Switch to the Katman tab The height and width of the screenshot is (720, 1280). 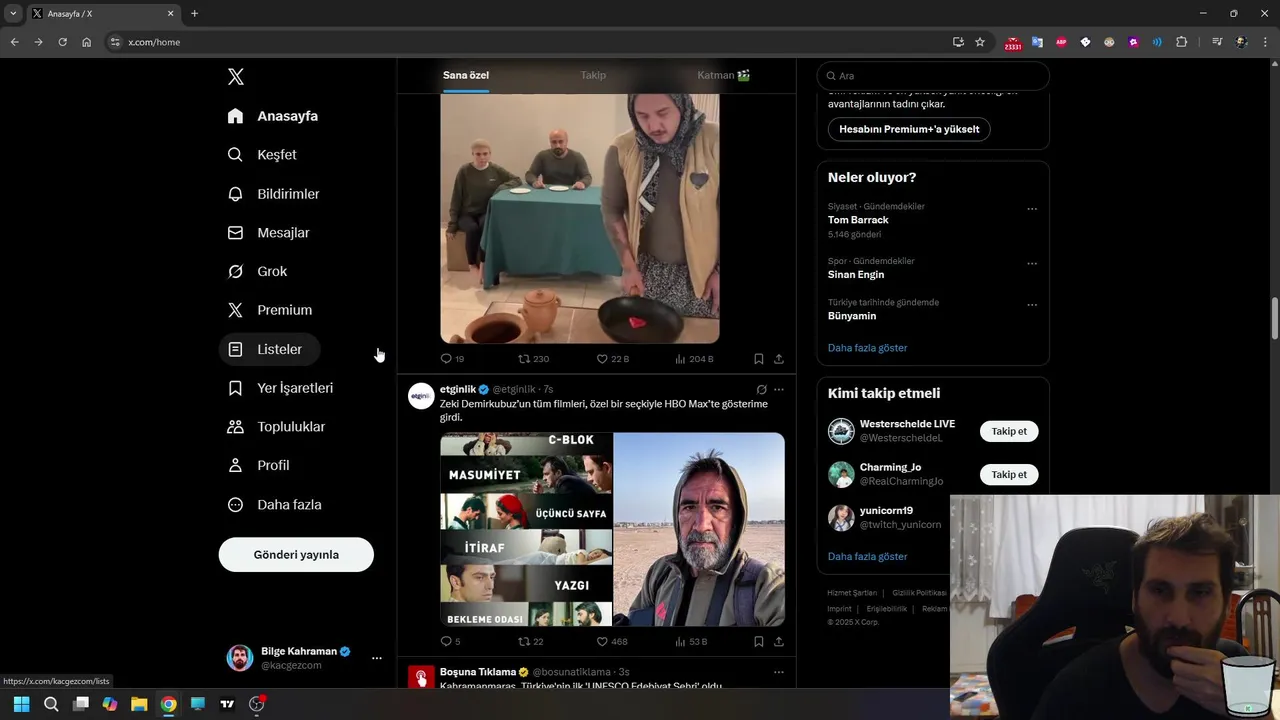(x=724, y=75)
